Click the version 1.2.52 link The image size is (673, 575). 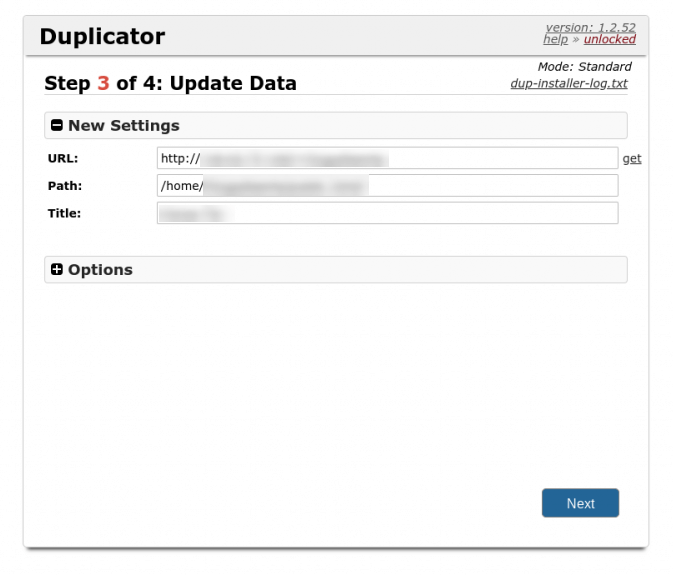point(591,27)
